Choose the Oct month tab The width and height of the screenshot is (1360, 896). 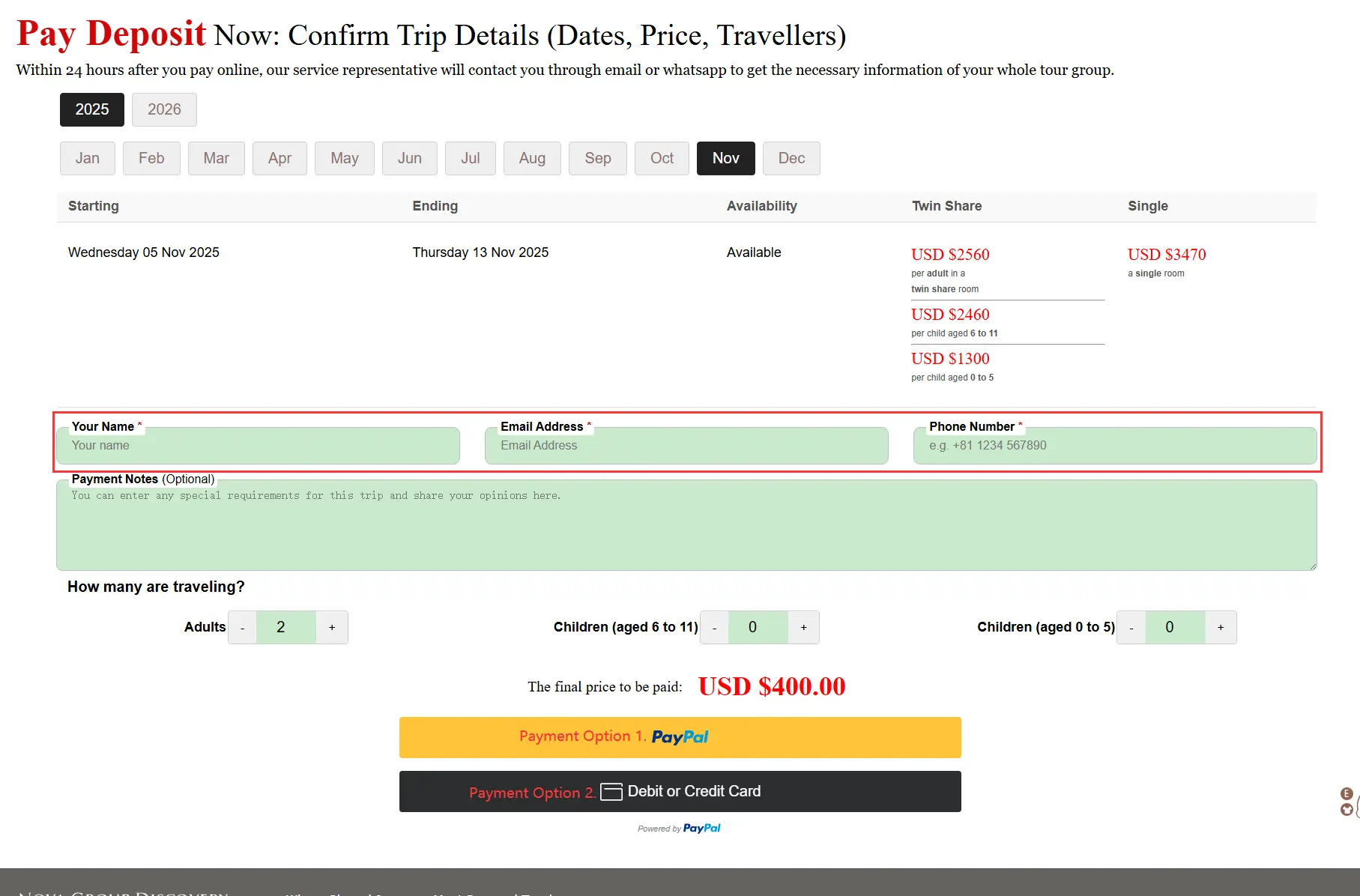pyautogui.click(x=662, y=158)
